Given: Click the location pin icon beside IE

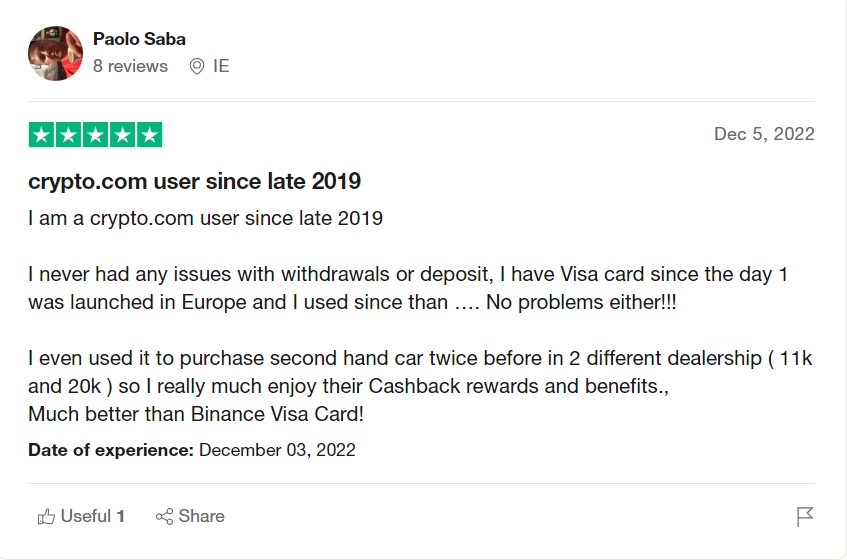Looking at the screenshot, I should [197, 66].
